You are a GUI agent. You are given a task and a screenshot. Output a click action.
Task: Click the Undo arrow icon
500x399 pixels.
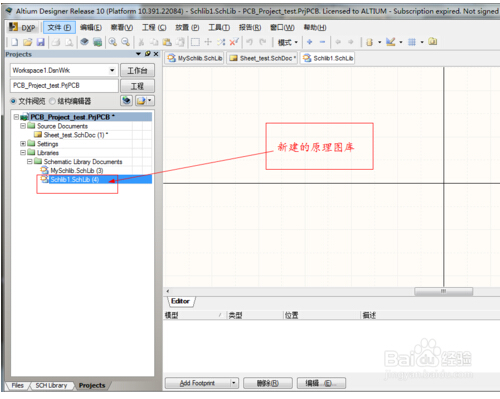pos(249,42)
